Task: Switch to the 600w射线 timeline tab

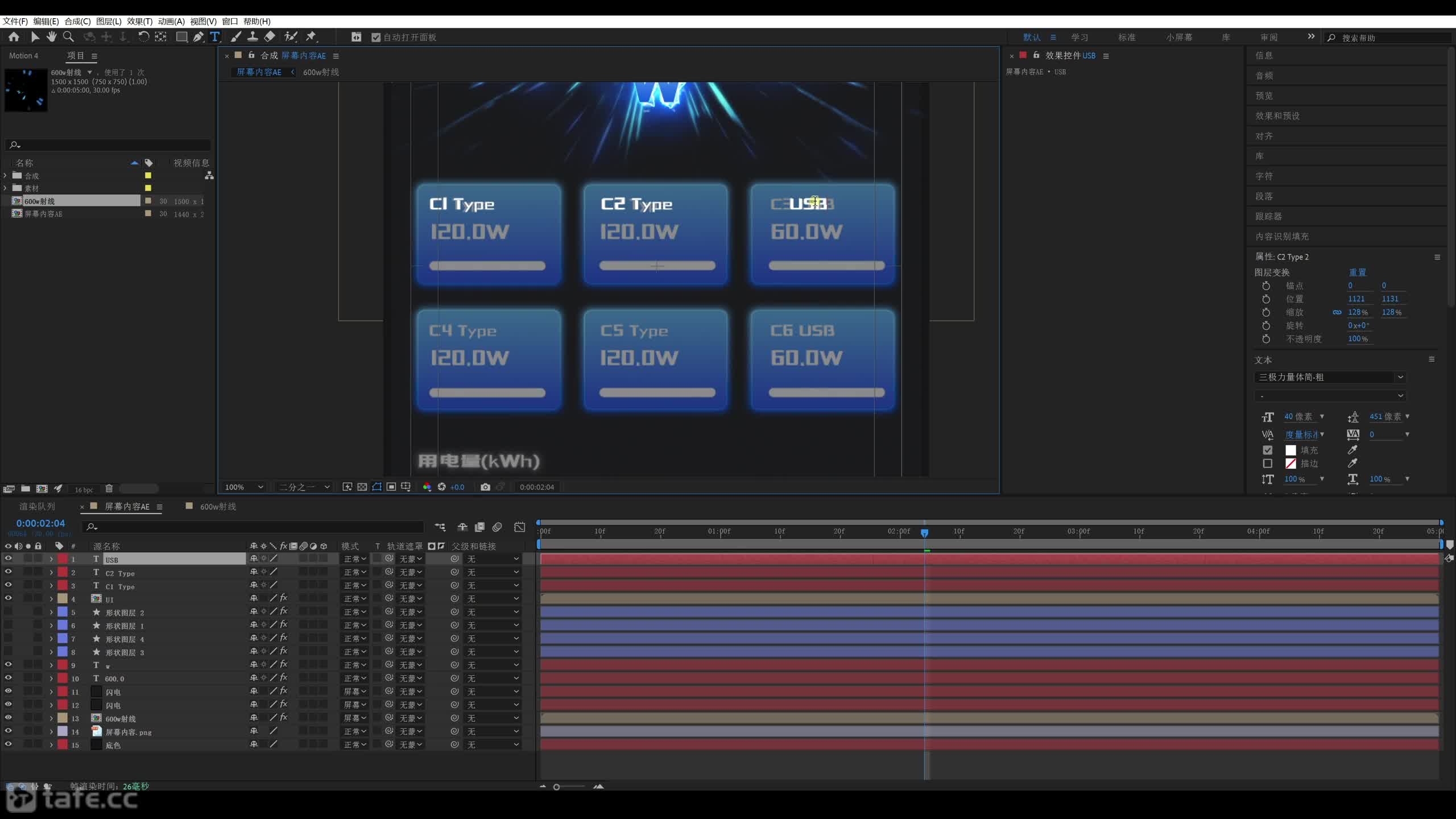Action: click(217, 506)
